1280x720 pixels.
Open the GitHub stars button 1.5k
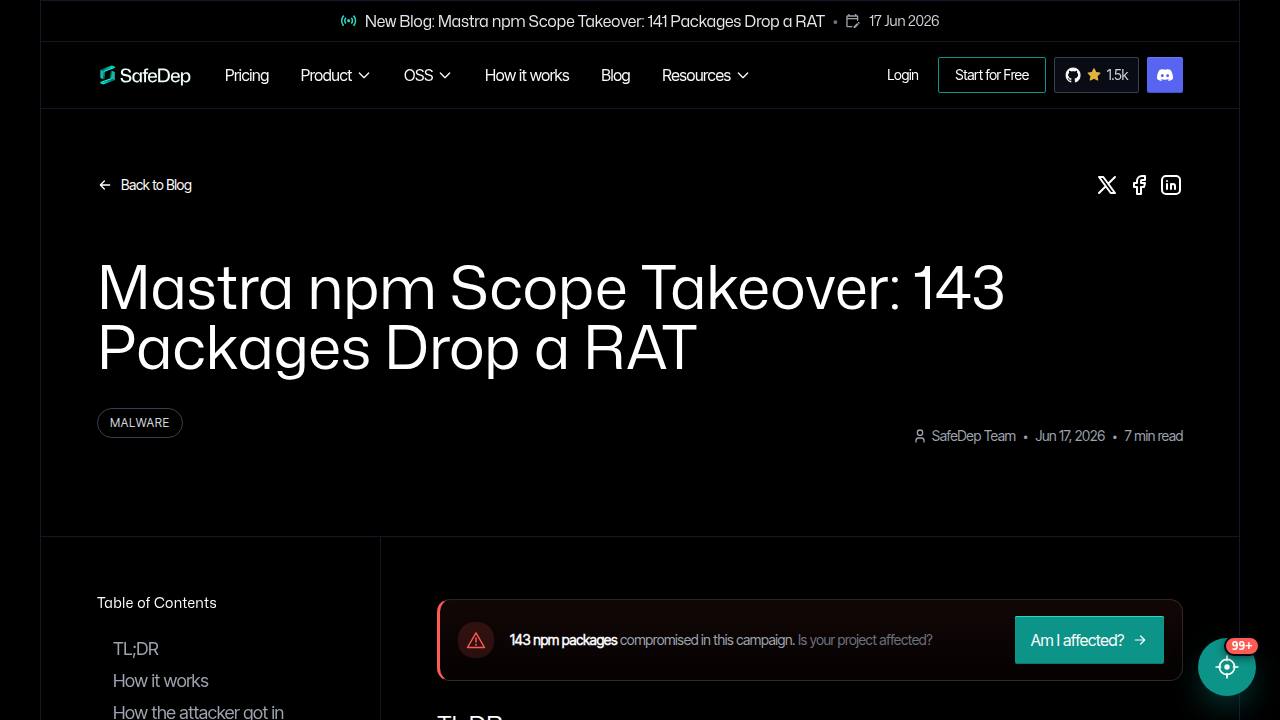[x=1096, y=75]
